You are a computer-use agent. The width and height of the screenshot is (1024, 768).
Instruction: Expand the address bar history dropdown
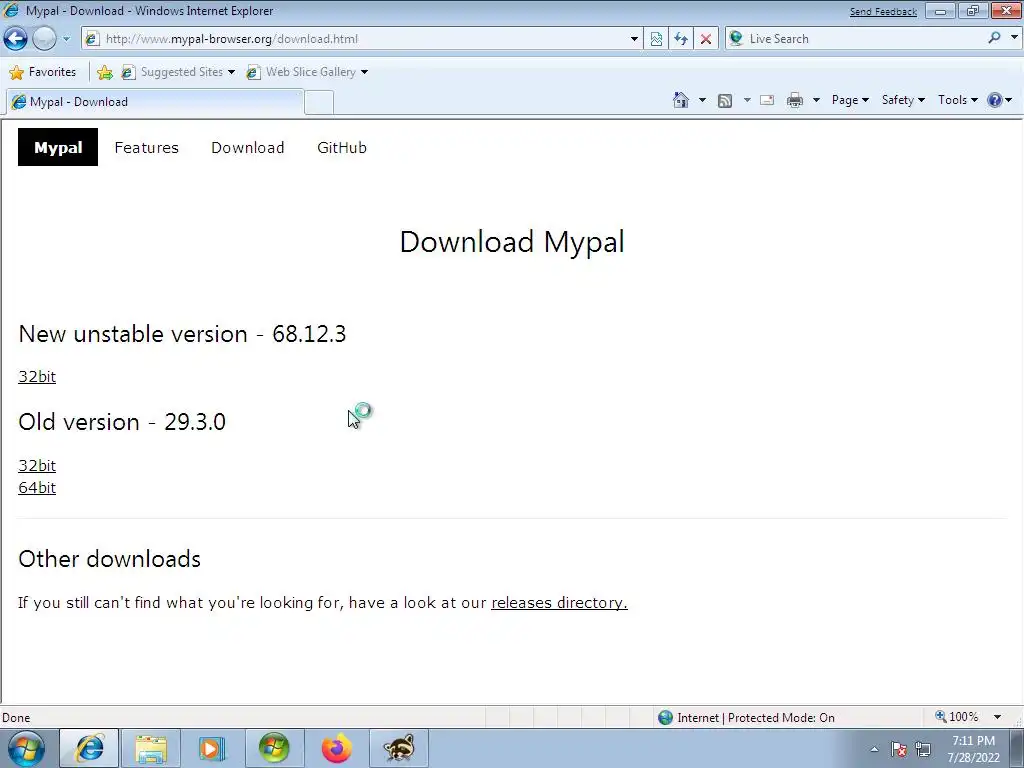coord(634,39)
